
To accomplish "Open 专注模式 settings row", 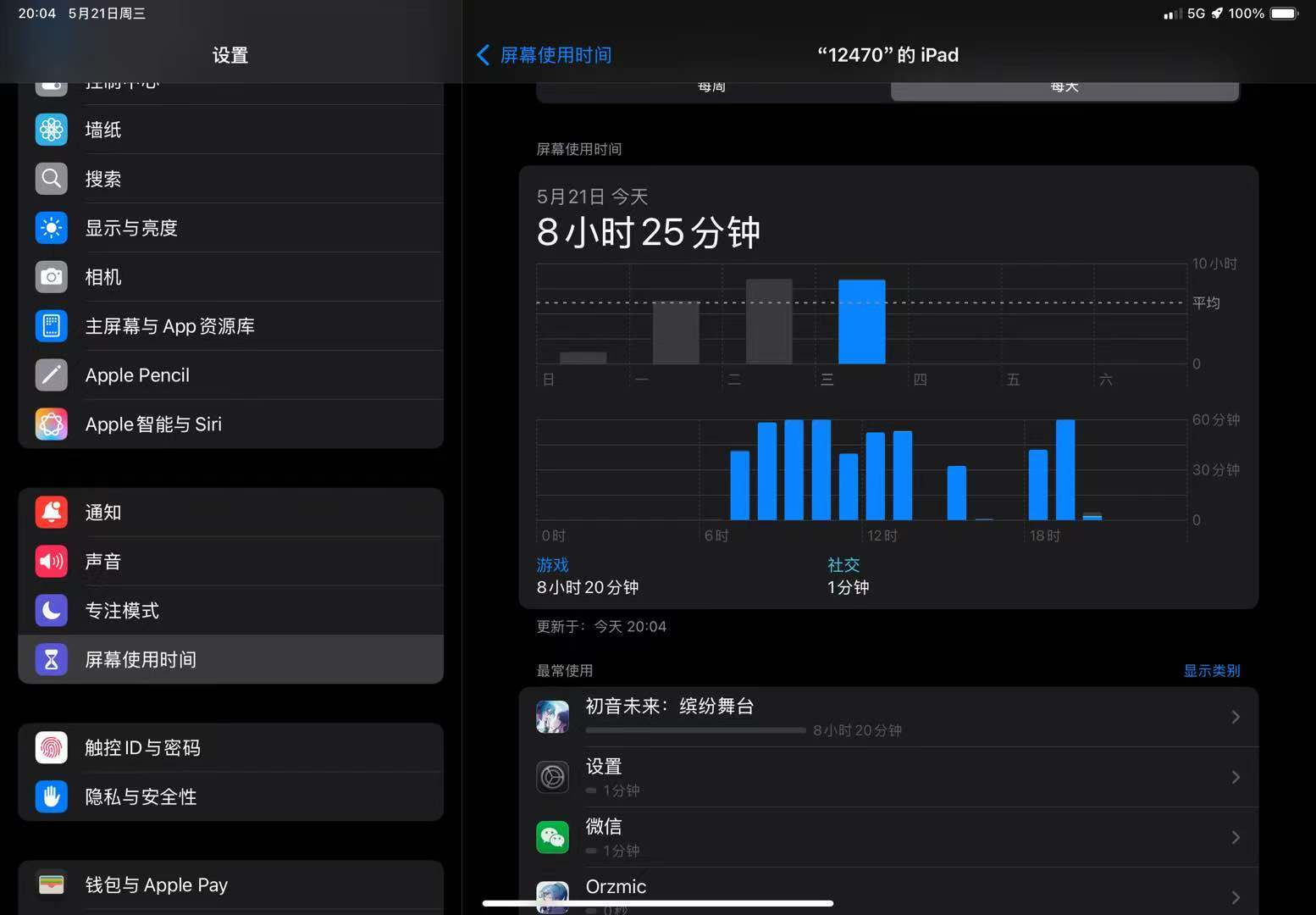I will point(231,611).
